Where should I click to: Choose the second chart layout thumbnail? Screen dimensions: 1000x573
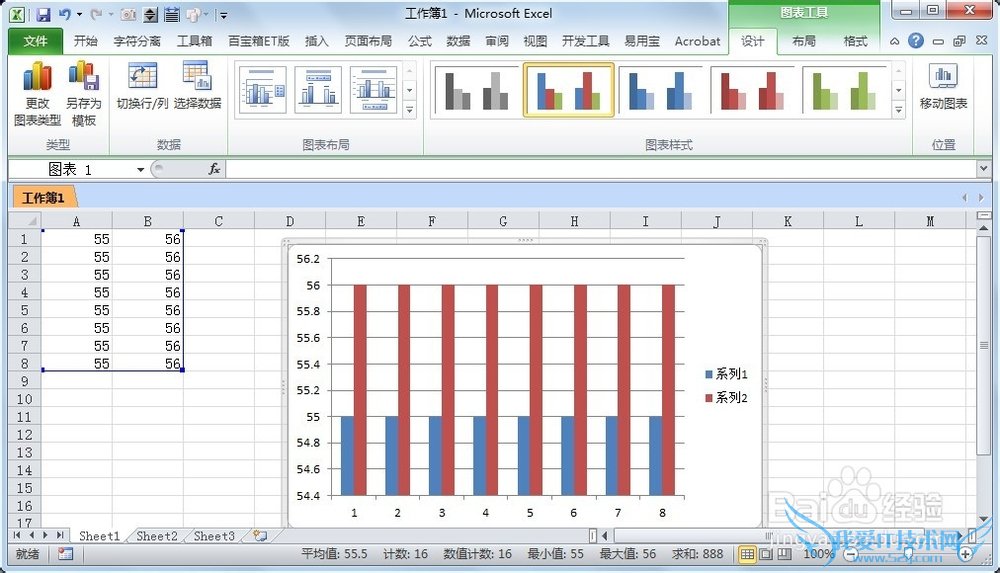point(318,91)
